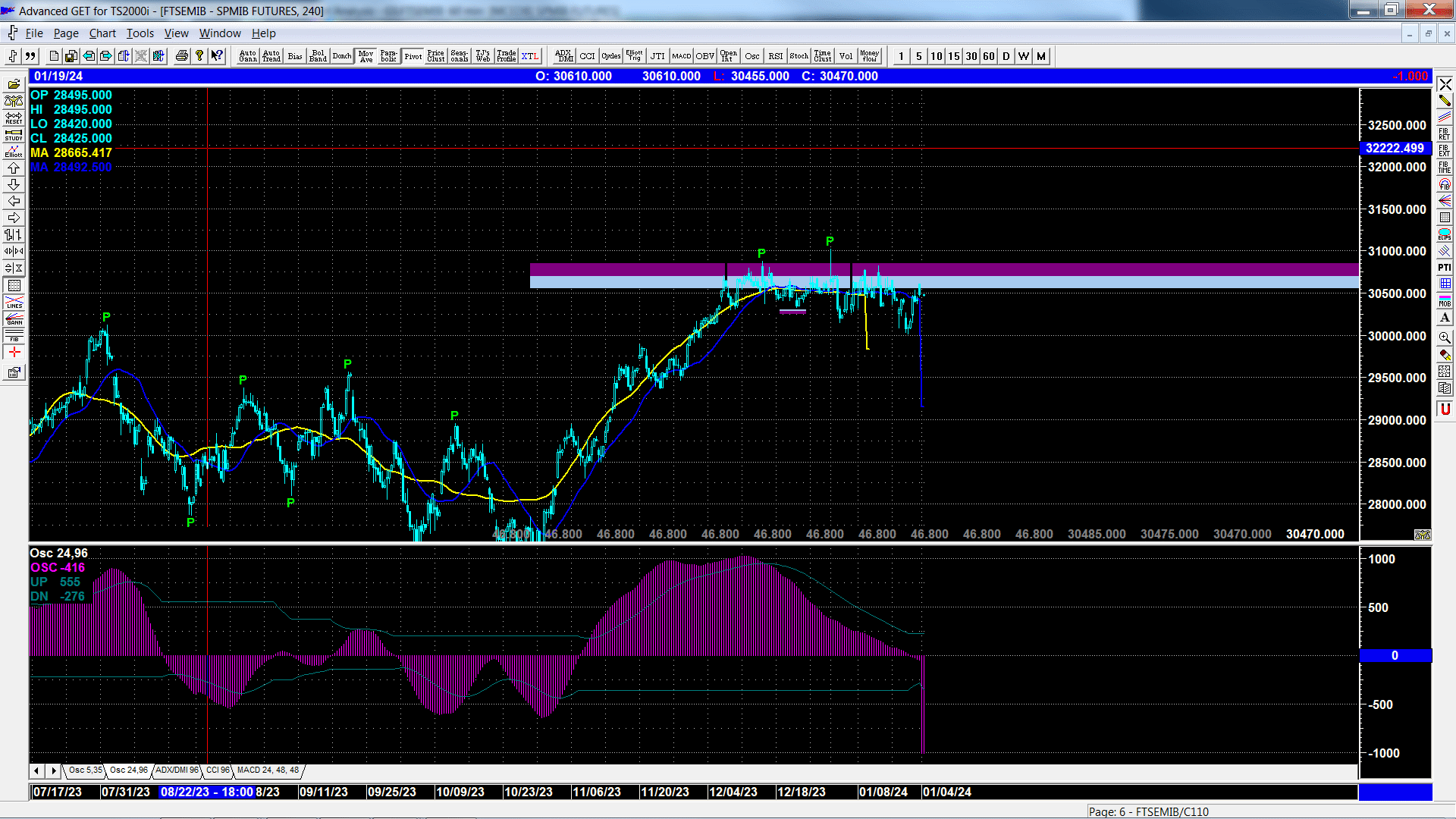Toggle the XTL study

pos(530,56)
